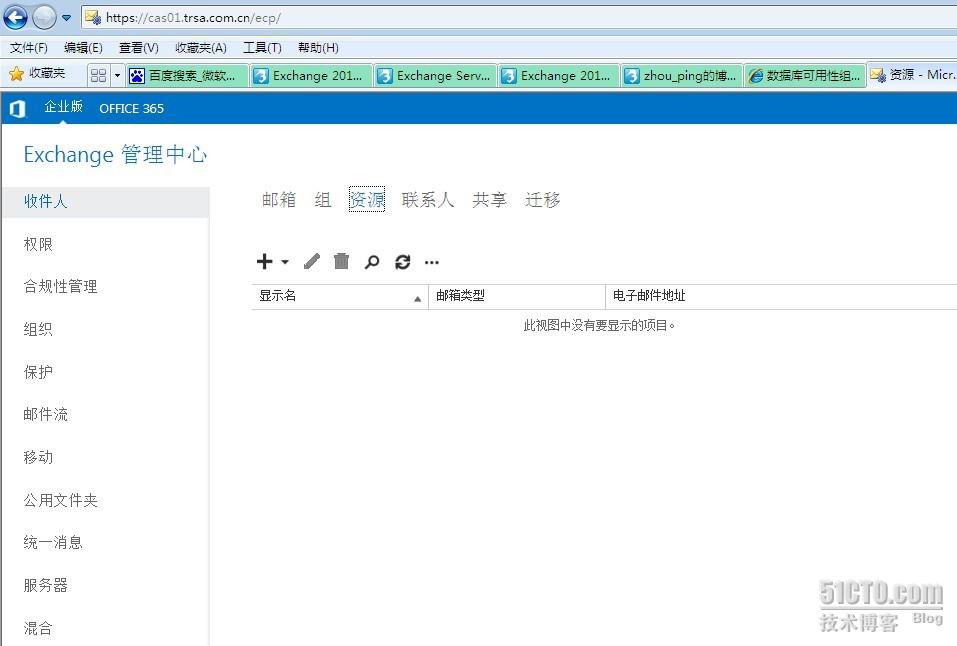Viewport: 957px width, 646px height.
Task: Click the browser forward arrow button
Action: coord(44,17)
